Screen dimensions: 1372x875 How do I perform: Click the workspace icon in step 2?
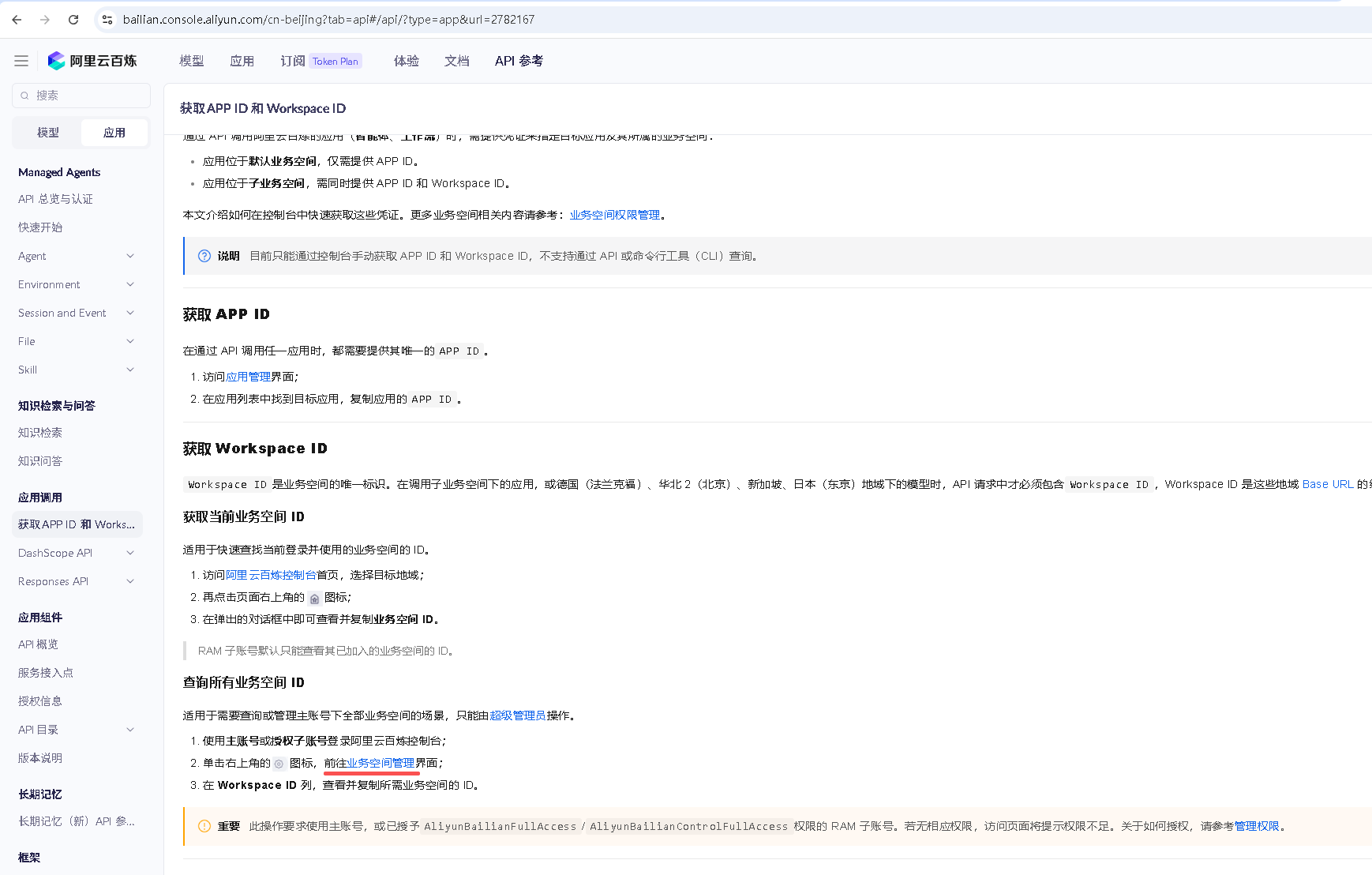point(314,599)
